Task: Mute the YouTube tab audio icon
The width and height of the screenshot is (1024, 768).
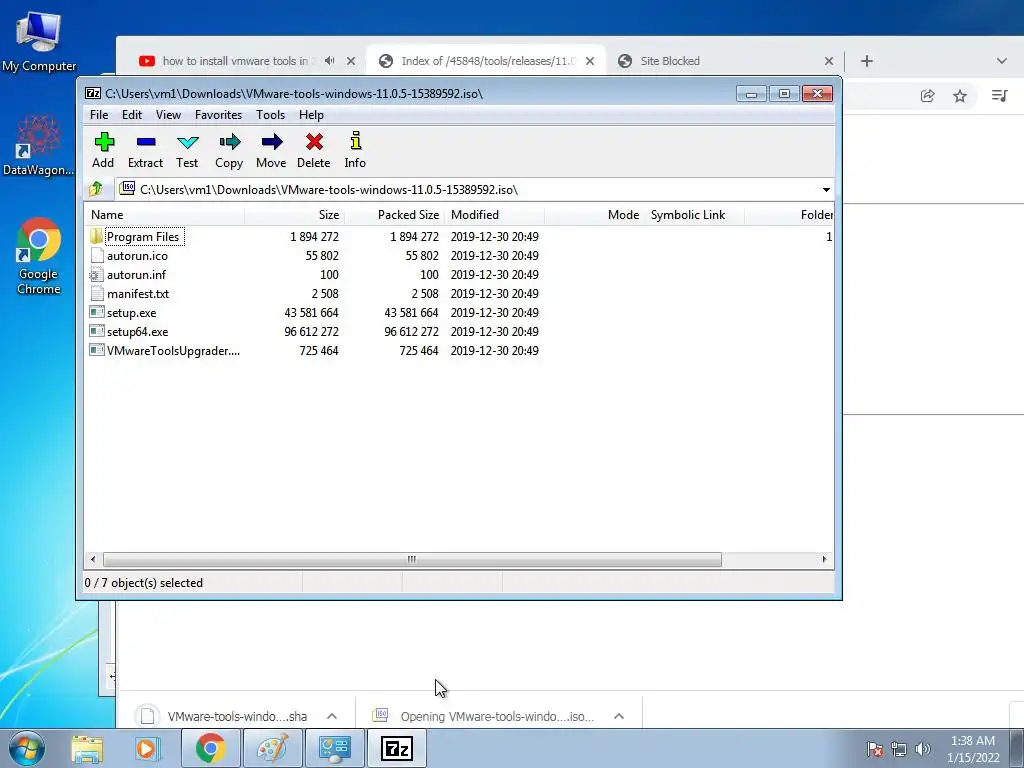Action: (330, 61)
